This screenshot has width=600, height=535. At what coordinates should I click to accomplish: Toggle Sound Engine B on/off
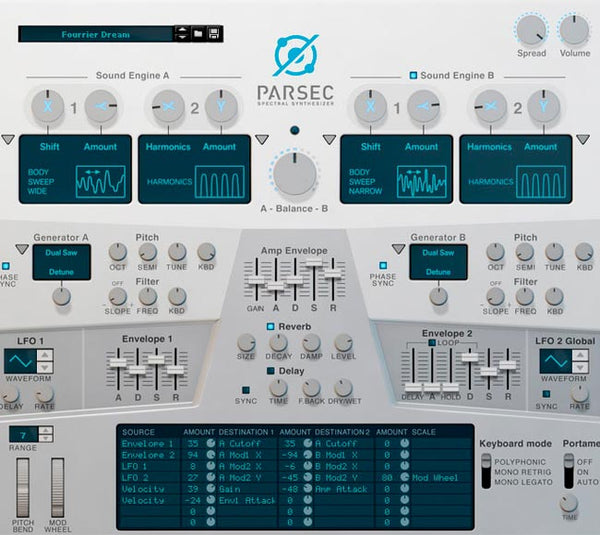[x=413, y=75]
